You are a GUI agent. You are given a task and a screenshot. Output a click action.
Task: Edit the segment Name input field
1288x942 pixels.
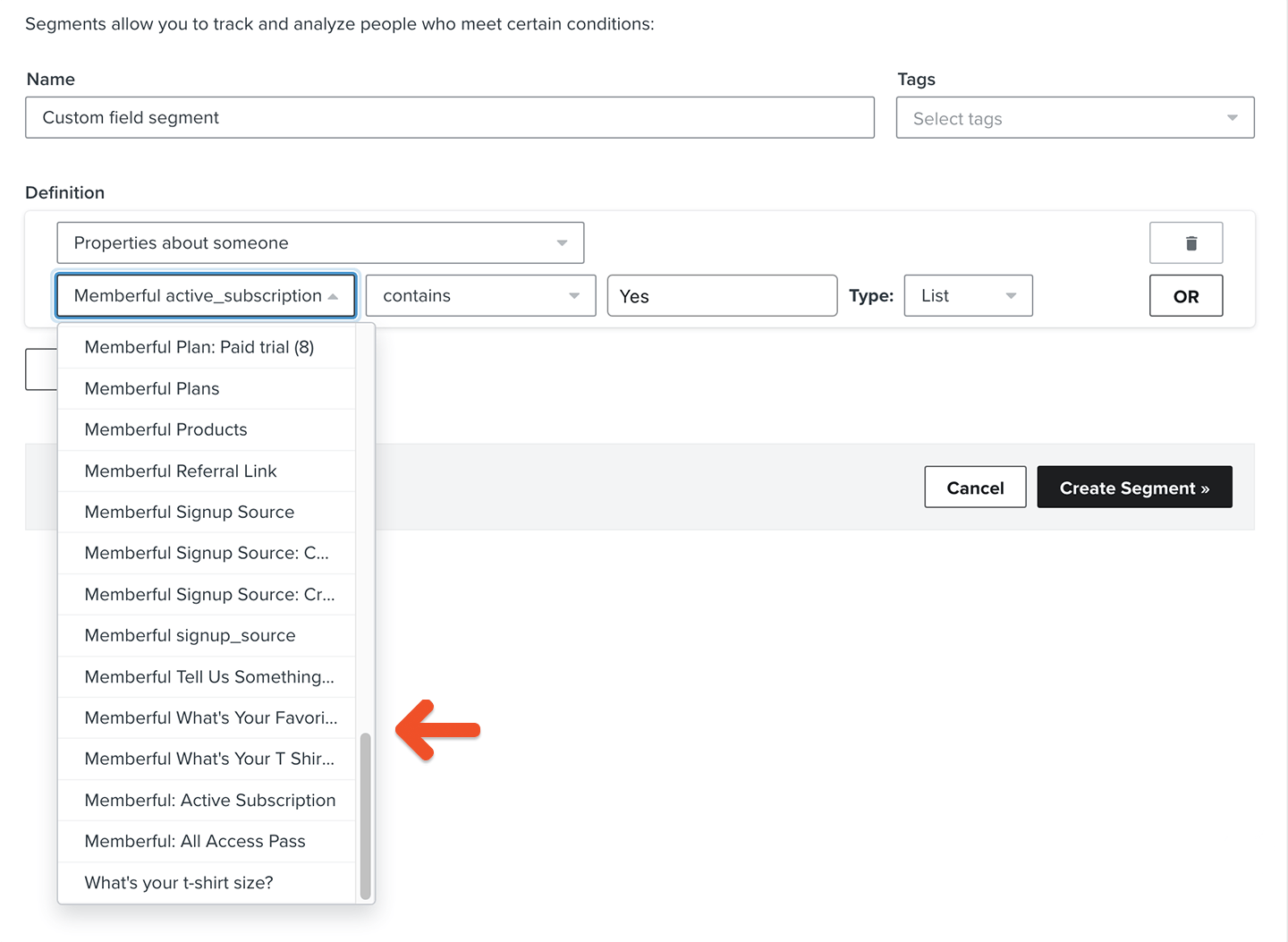coord(450,117)
